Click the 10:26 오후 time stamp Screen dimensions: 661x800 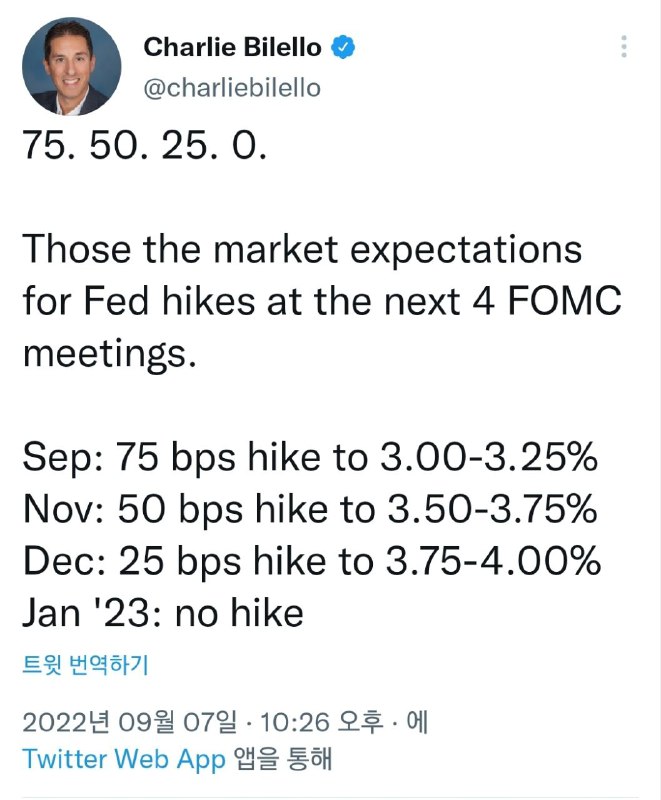[322, 722]
